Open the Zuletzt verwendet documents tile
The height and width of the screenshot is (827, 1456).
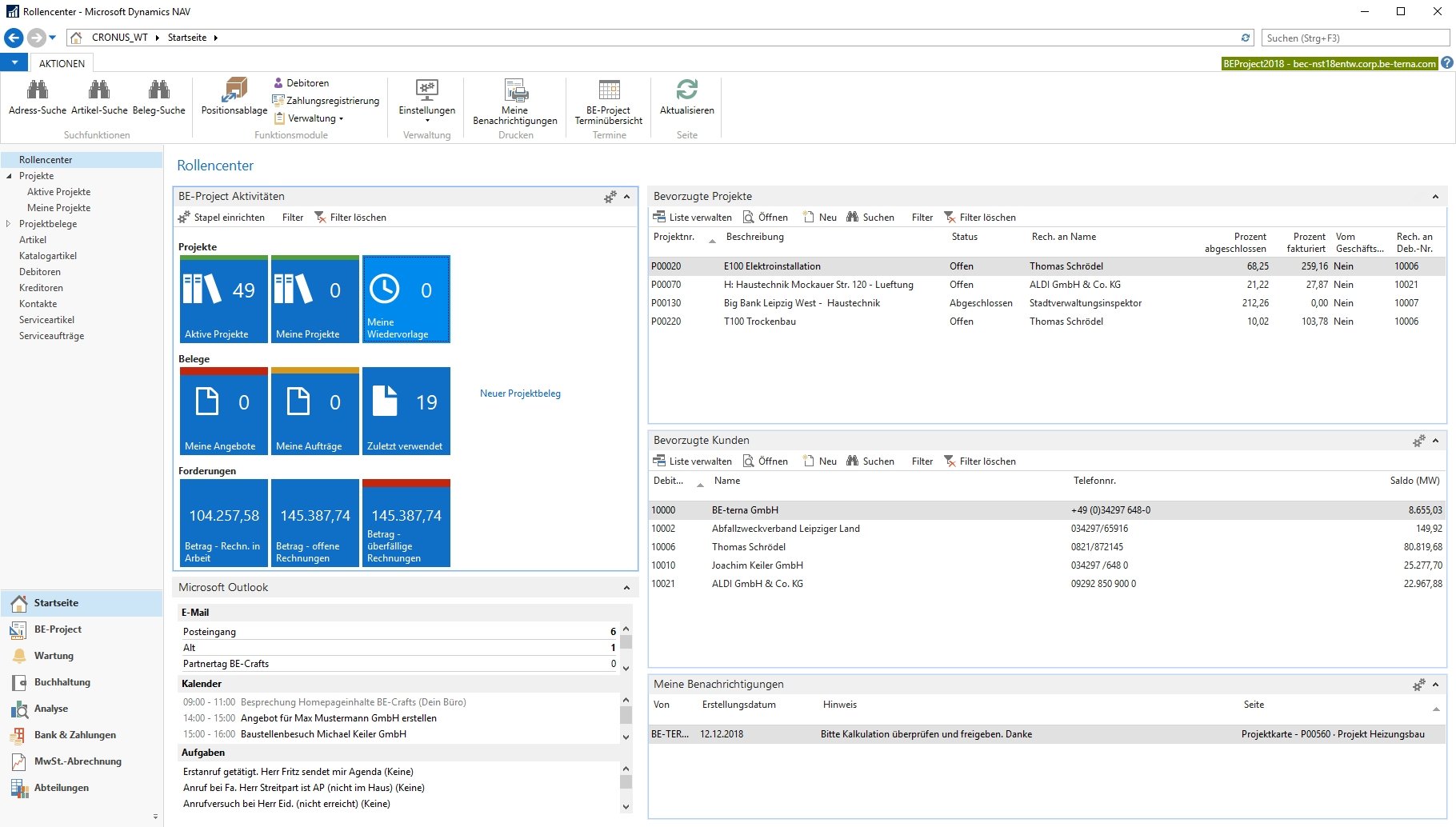(x=406, y=412)
